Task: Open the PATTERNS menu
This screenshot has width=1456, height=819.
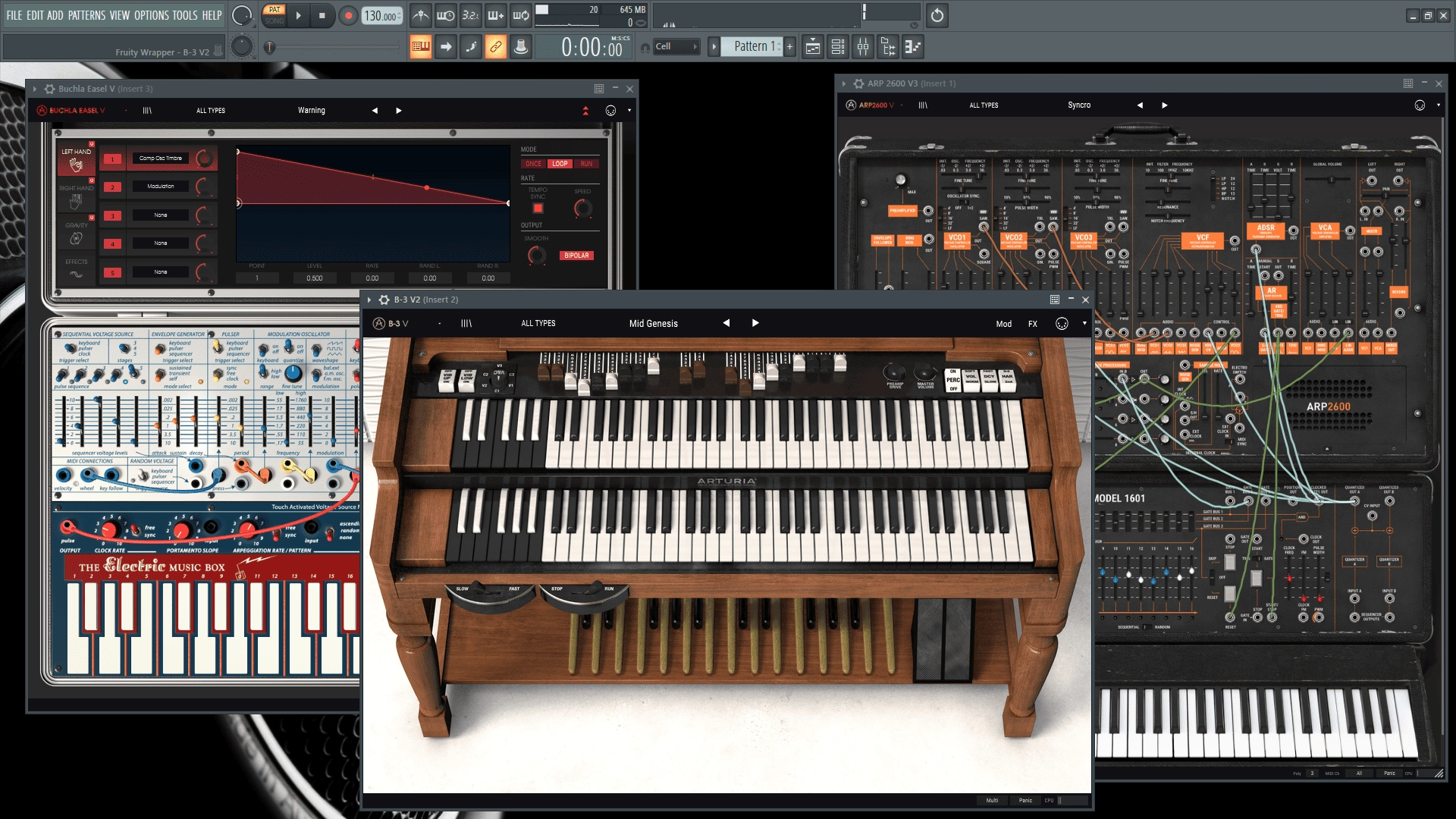Action: pos(86,15)
